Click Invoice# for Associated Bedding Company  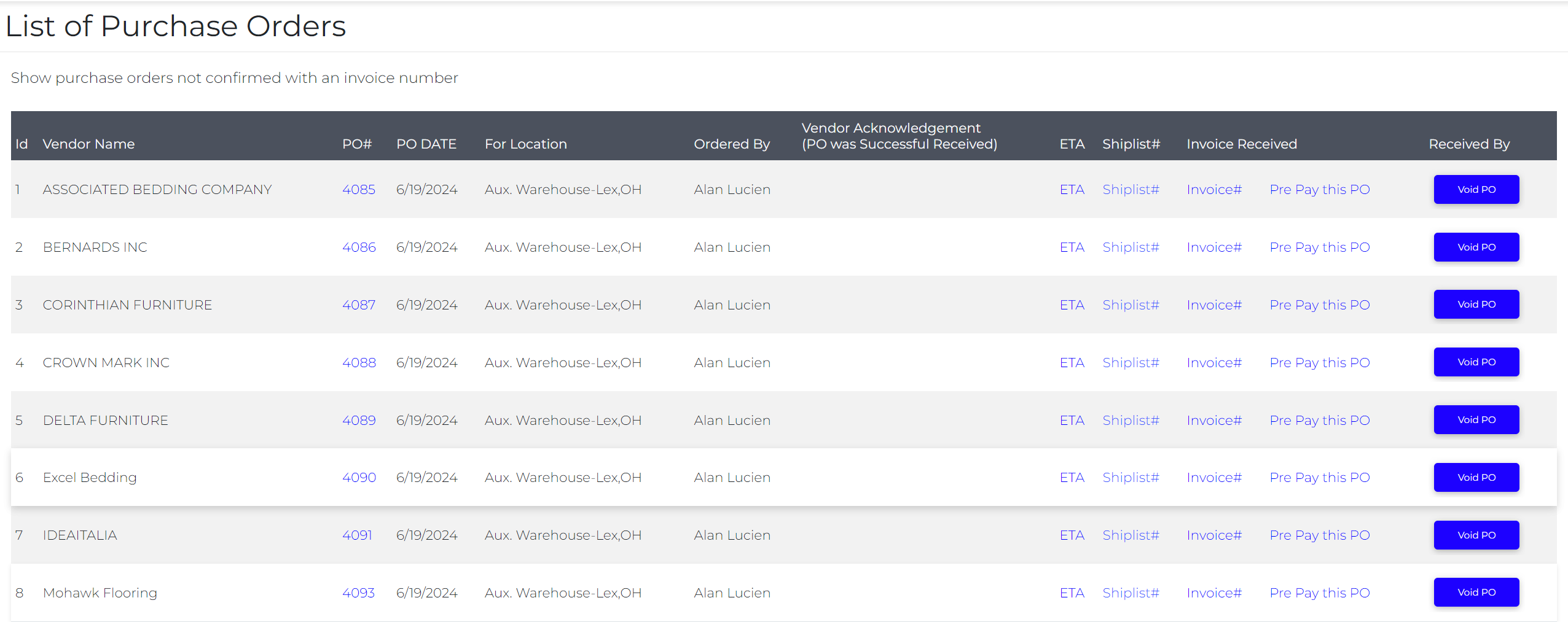coord(1214,189)
